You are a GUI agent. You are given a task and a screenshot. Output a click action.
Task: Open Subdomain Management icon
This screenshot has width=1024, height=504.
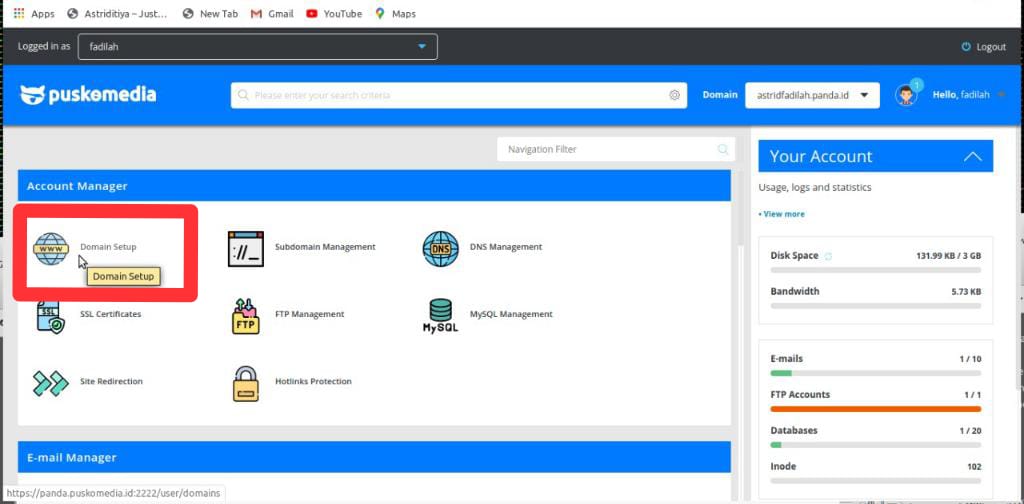point(246,247)
